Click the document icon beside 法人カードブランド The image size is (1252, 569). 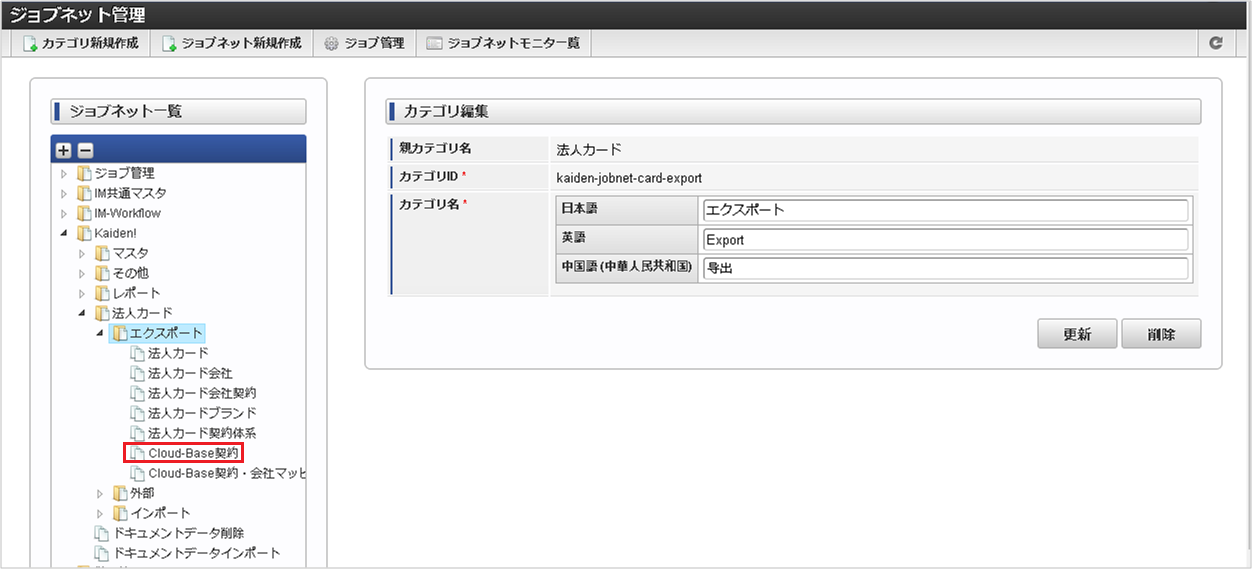[x=137, y=413]
